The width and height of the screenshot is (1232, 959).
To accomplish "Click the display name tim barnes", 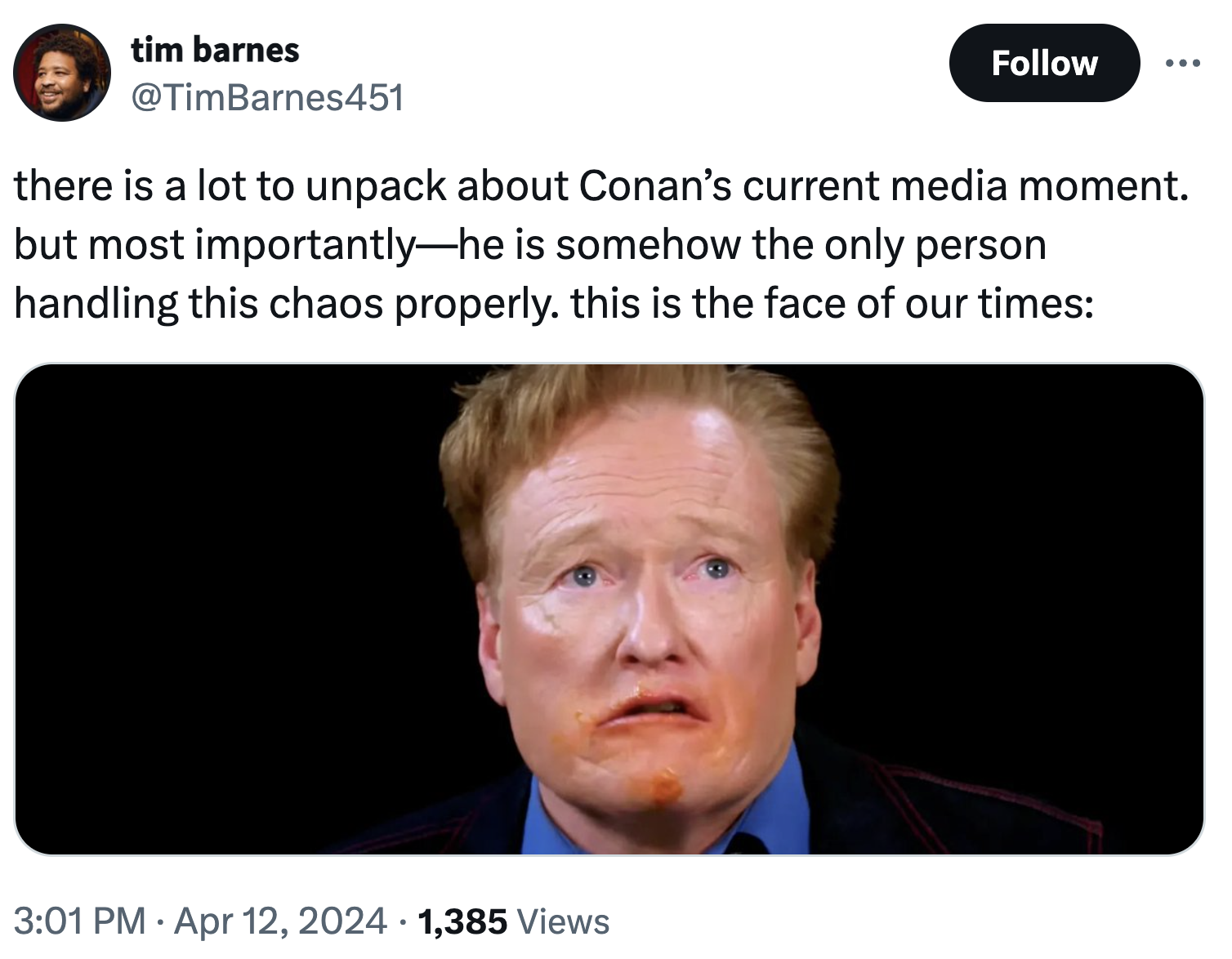I will [x=215, y=49].
